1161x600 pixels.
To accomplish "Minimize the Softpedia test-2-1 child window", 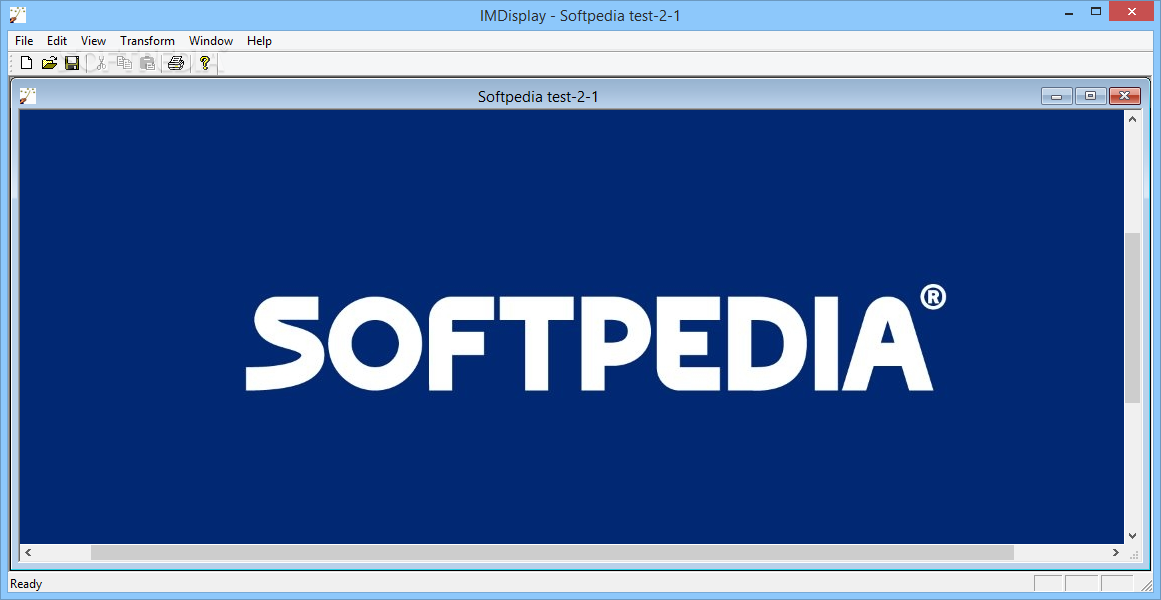I will tap(1057, 96).
